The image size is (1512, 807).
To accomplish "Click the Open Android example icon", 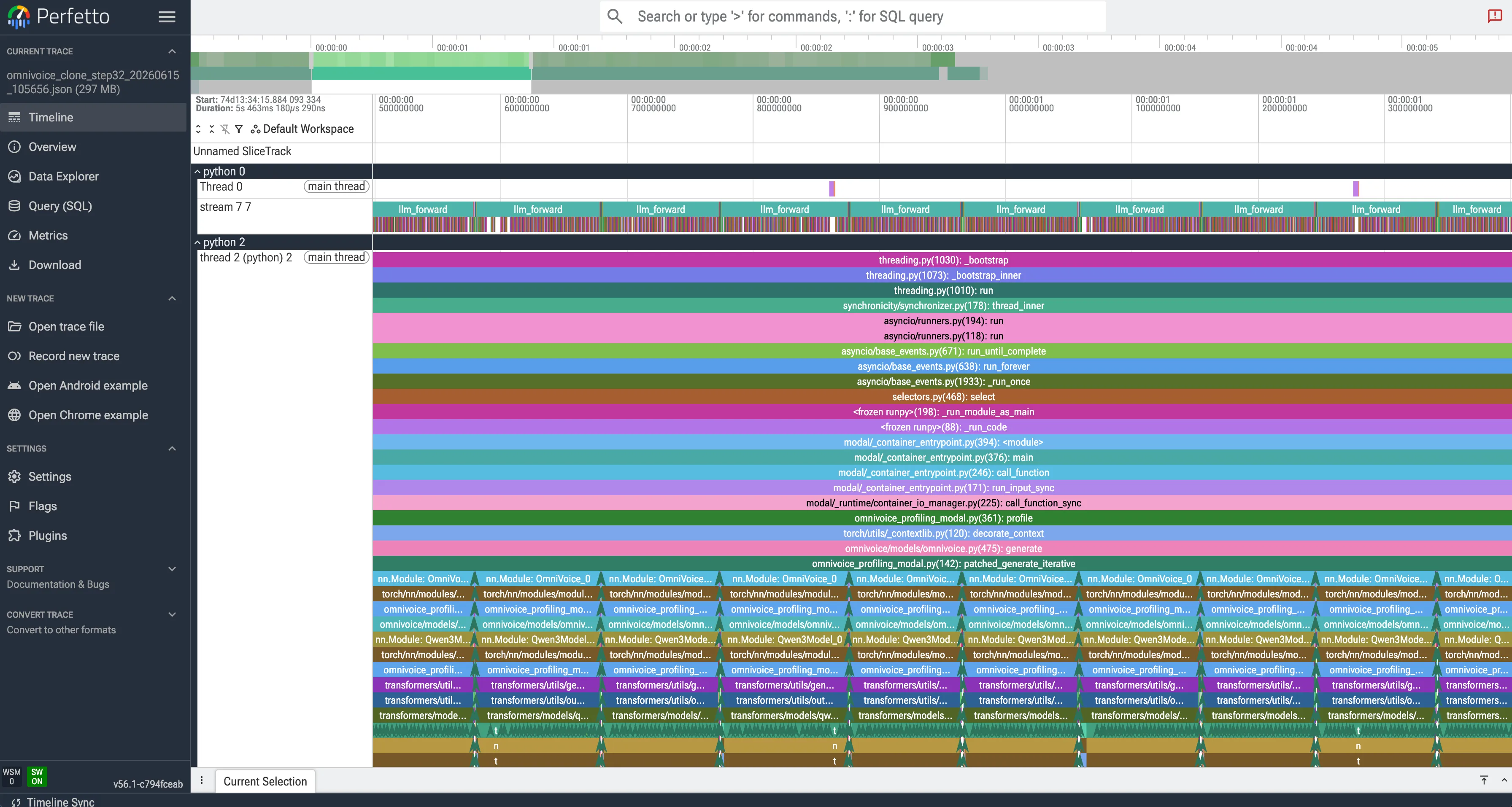I will (x=15, y=385).
